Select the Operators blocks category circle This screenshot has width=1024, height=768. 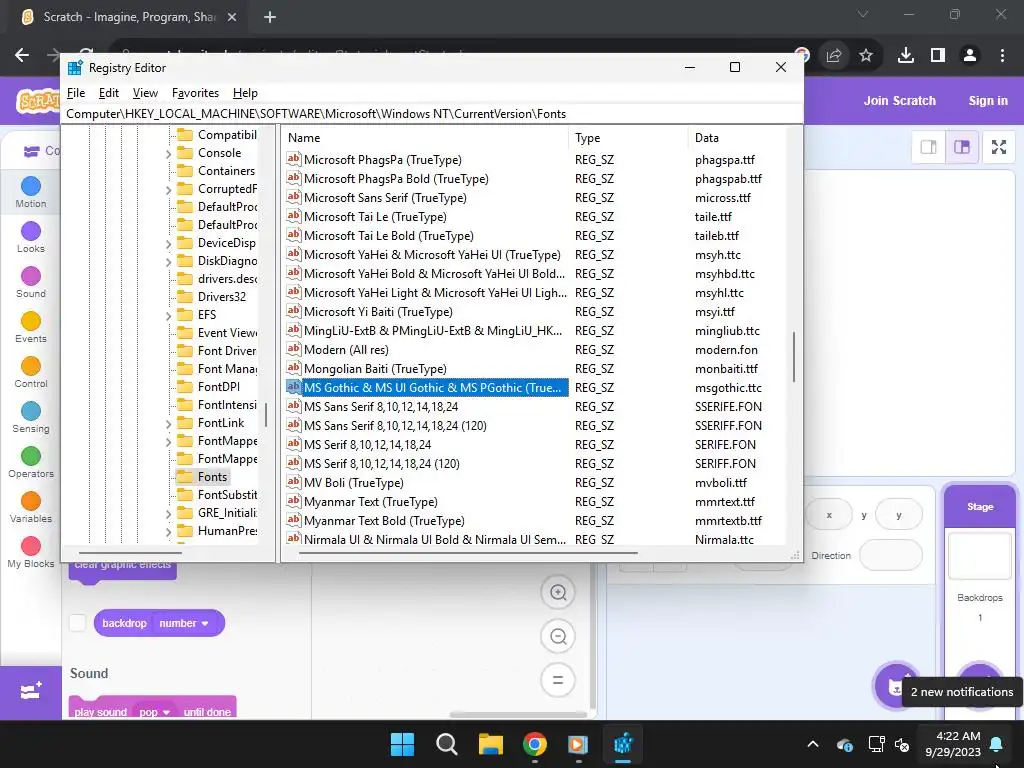coord(31,456)
